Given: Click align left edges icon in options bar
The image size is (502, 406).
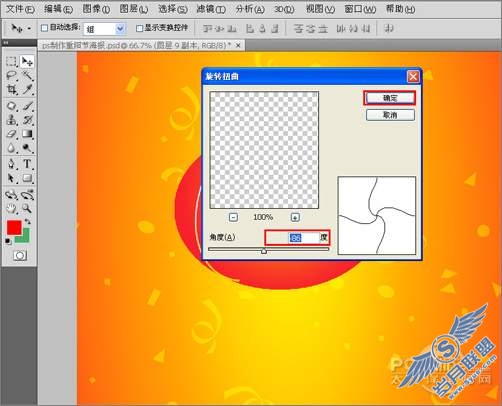Looking at the screenshot, I should 250,29.
